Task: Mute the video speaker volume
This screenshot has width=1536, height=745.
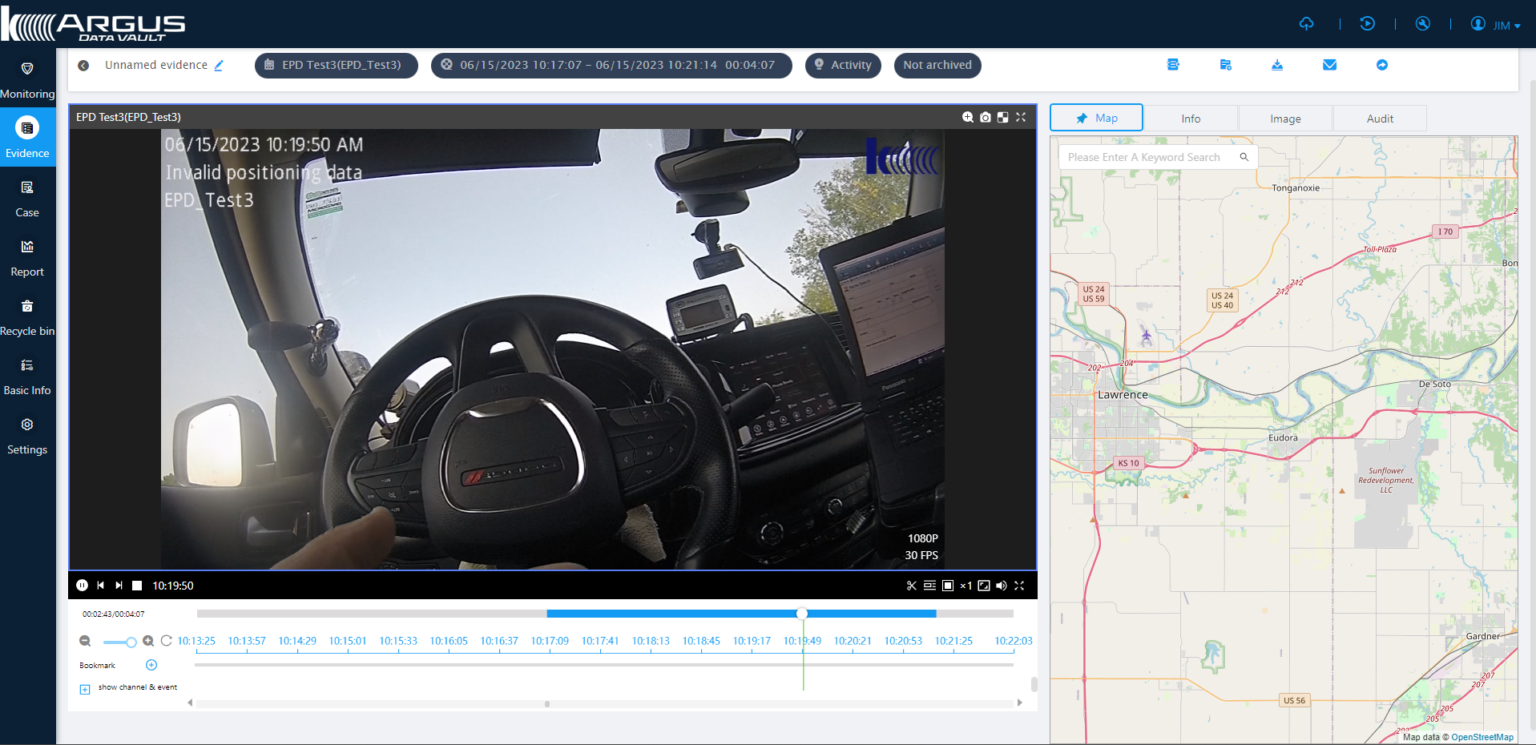Action: pyautogui.click(x=1001, y=586)
